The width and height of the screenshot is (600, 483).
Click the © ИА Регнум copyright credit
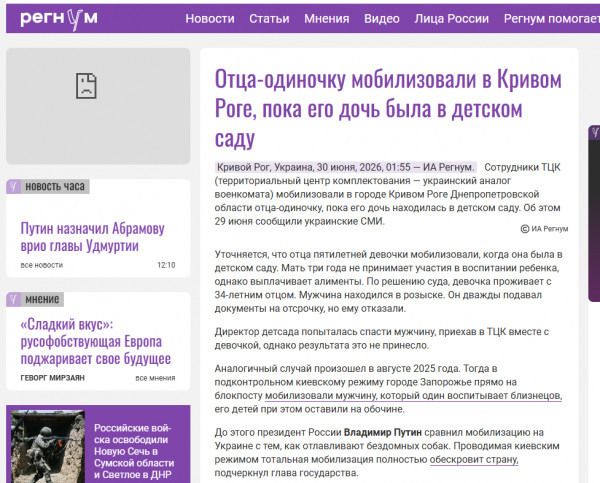(544, 229)
